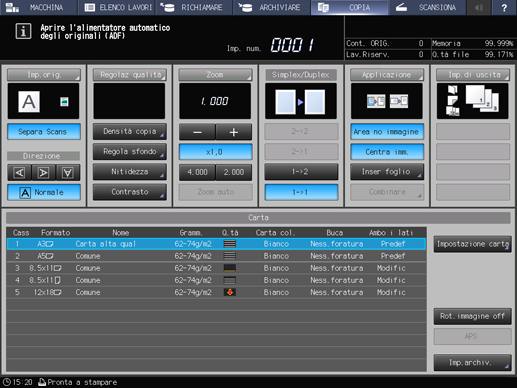The width and height of the screenshot is (517, 388).
Task: Select Normale direction
Action: [x=44, y=192]
